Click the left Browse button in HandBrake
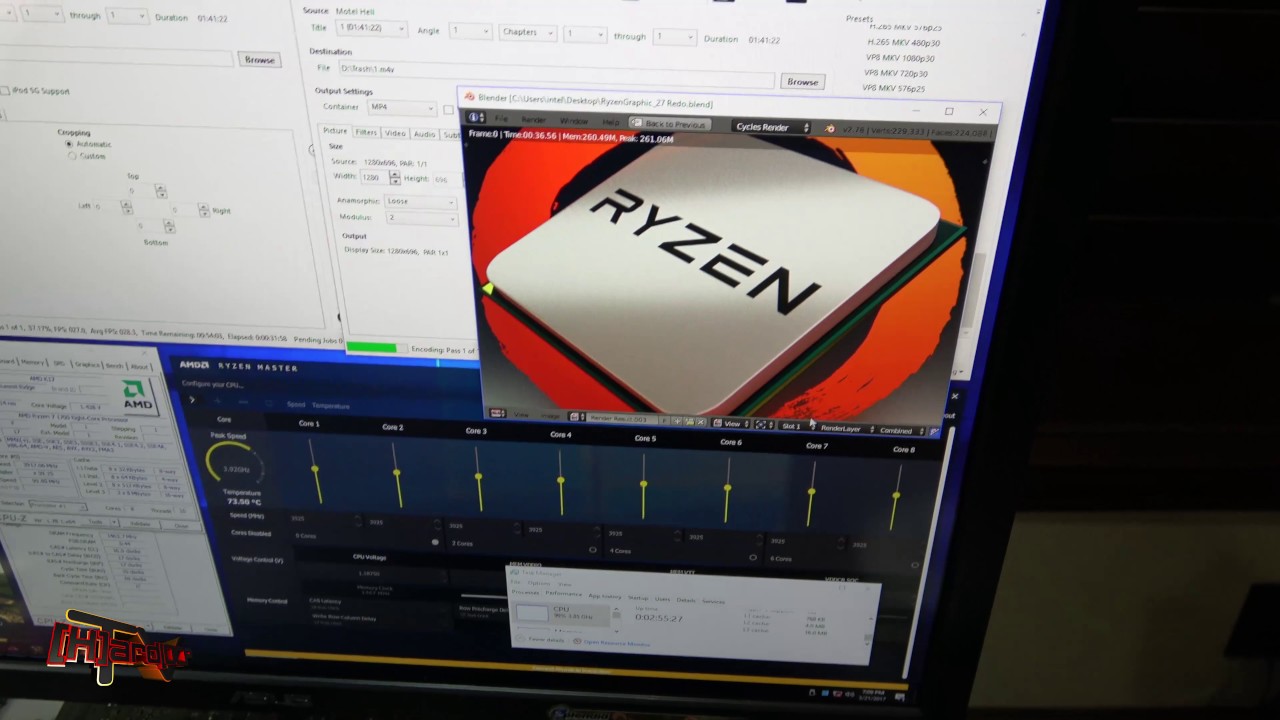The height and width of the screenshot is (720, 1280). pyautogui.click(x=259, y=60)
